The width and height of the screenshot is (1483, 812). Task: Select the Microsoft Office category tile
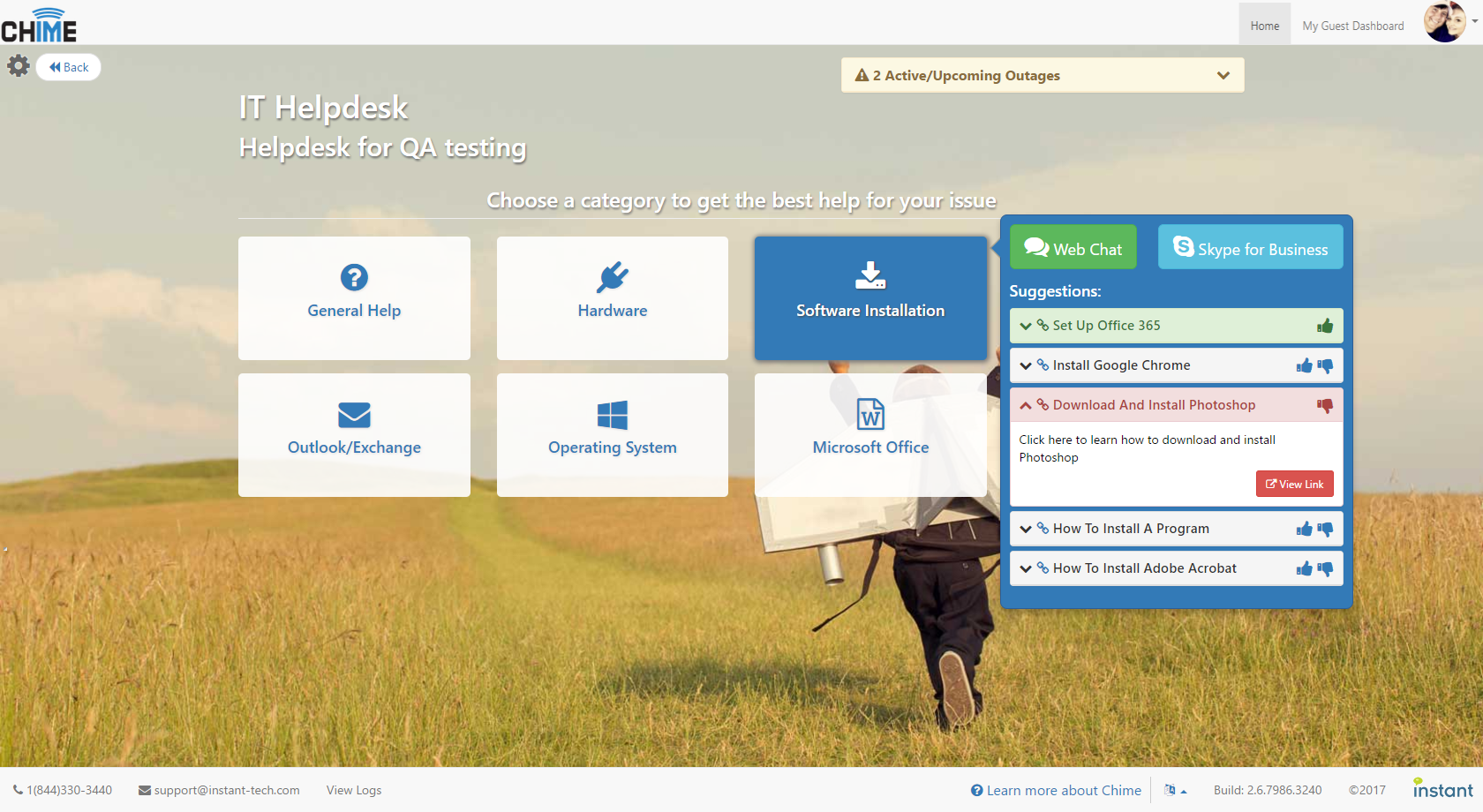(x=870, y=435)
